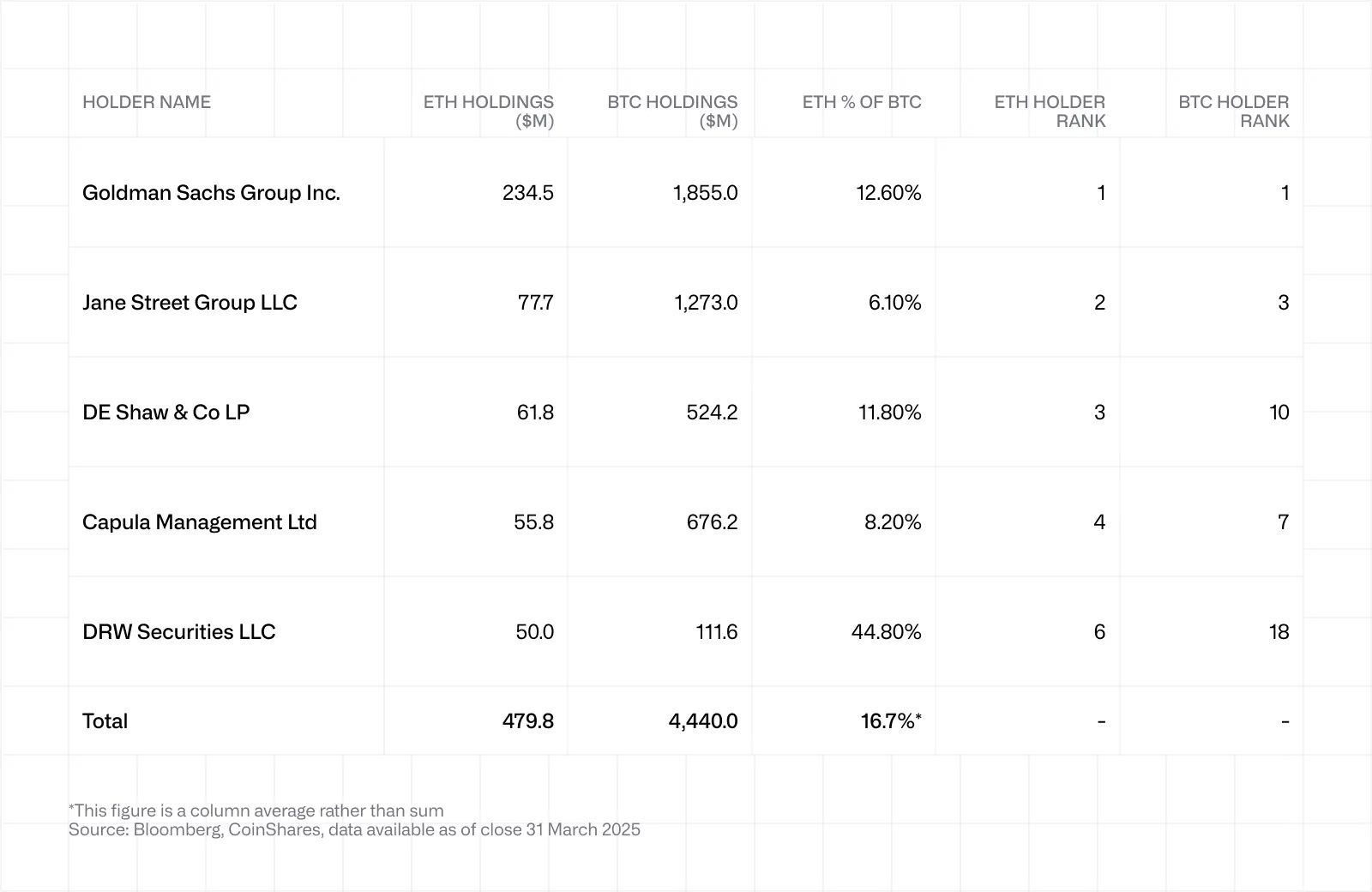Select the ETH % OF BTC header
Viewport: 1372px width, 892px height.
pyautogui.click(x=862, y=102)
